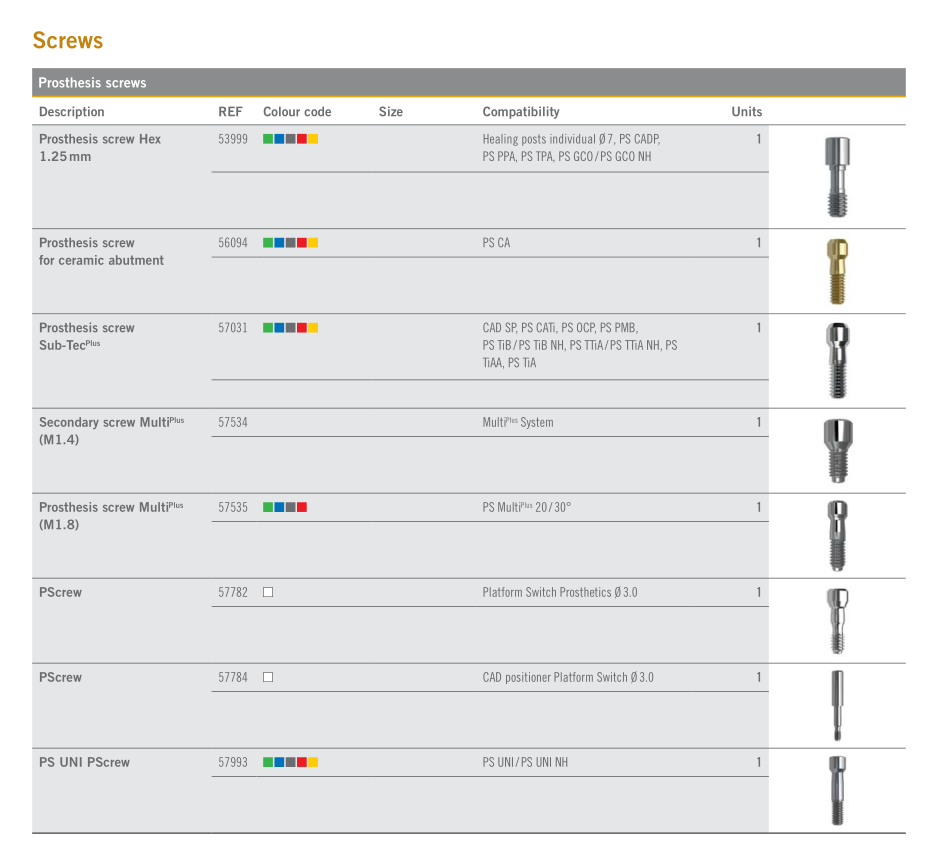Image resolution: width=931 pixels, height=844 pixels.
Task: Click the Colour code column header
Action: [x=297, y=112]
